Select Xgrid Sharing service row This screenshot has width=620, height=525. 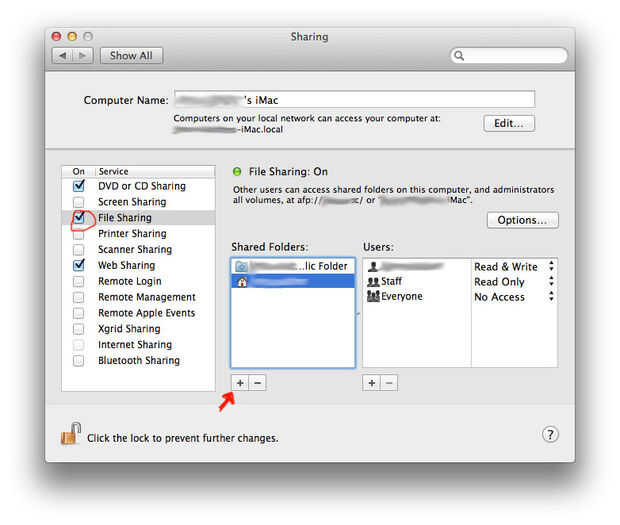tap(138, 329)
